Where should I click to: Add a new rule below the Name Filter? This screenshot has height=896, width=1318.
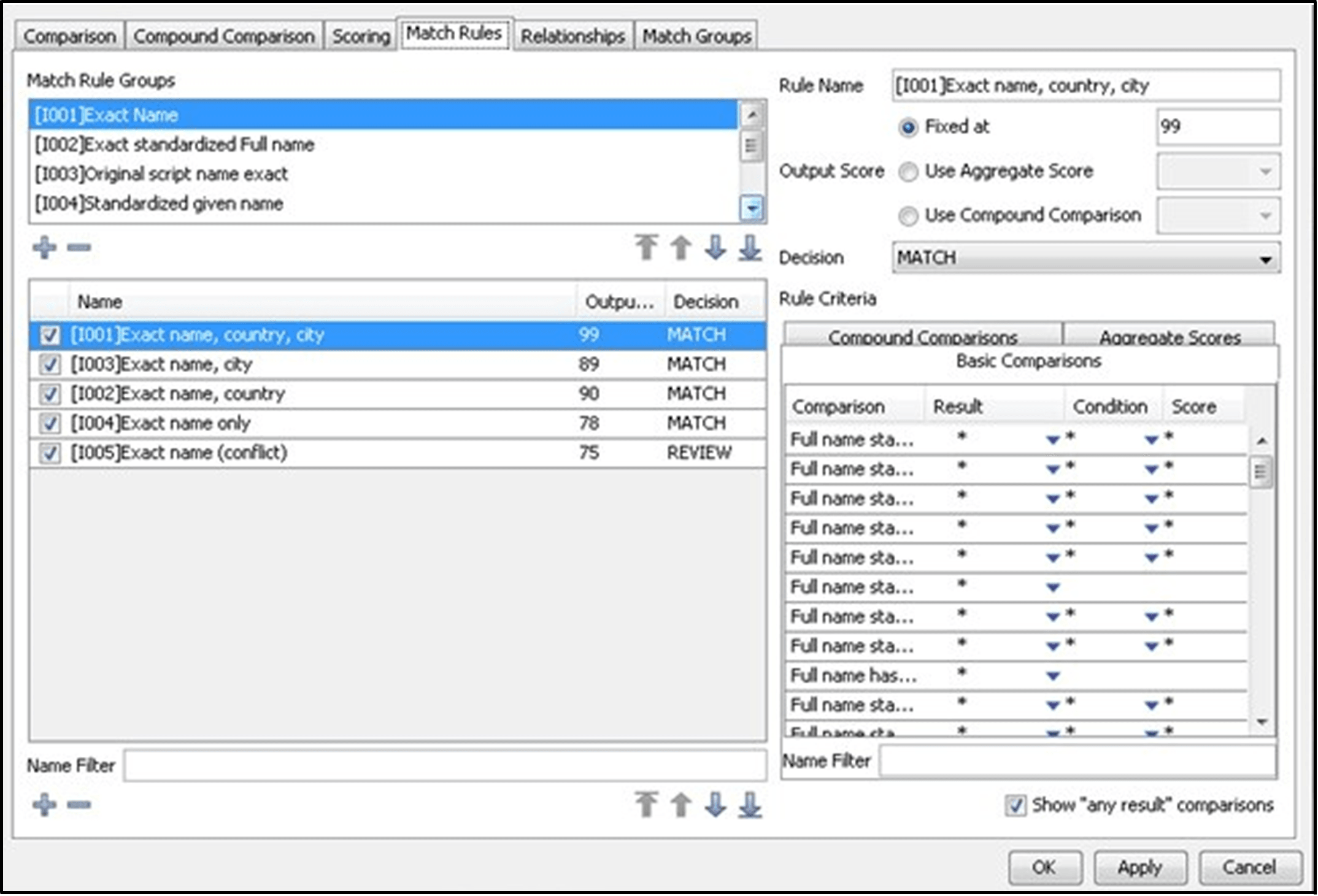(x=44, y=805)
